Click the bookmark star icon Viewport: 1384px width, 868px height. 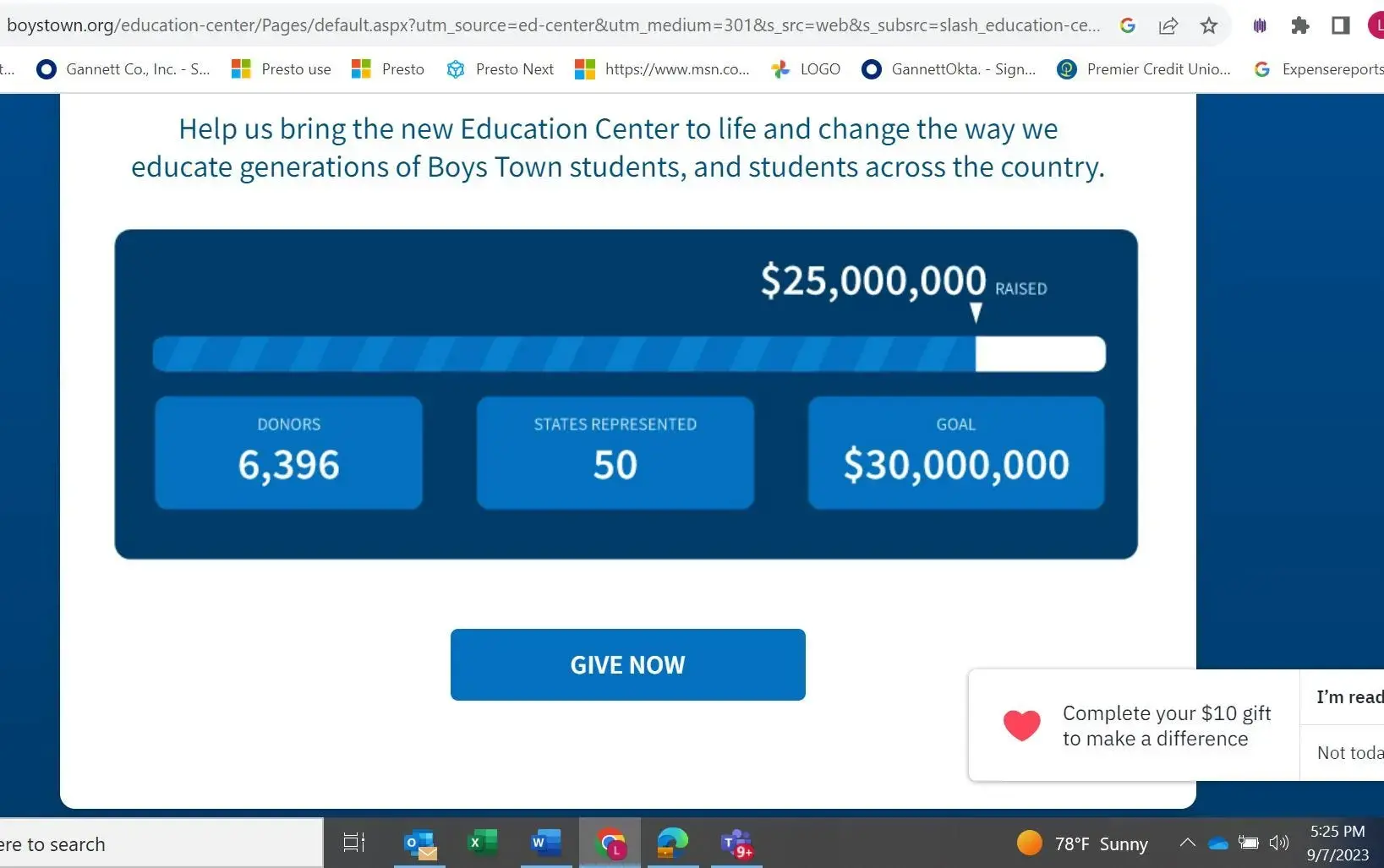pos(1208,25)
